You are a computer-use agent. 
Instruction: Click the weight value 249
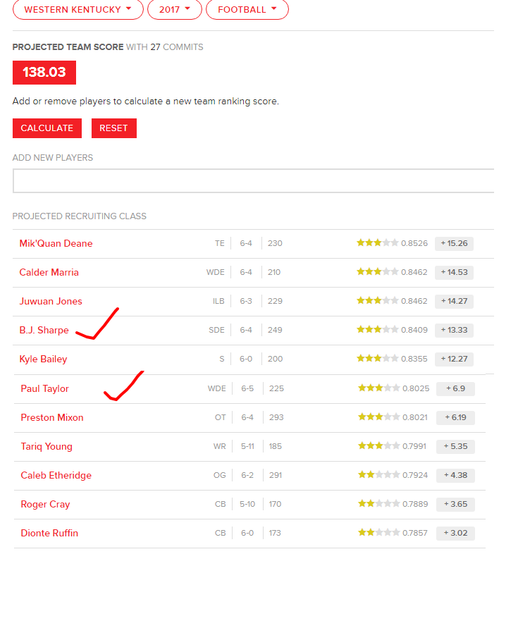[275, 330]
